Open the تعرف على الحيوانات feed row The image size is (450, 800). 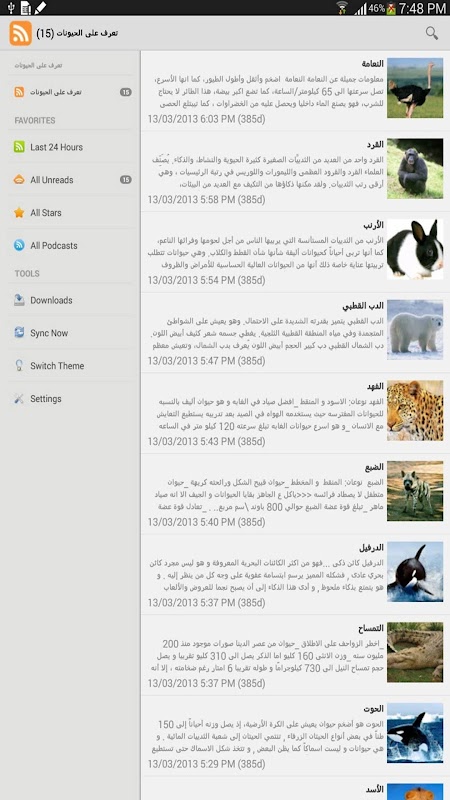click(x=70, y=92)
